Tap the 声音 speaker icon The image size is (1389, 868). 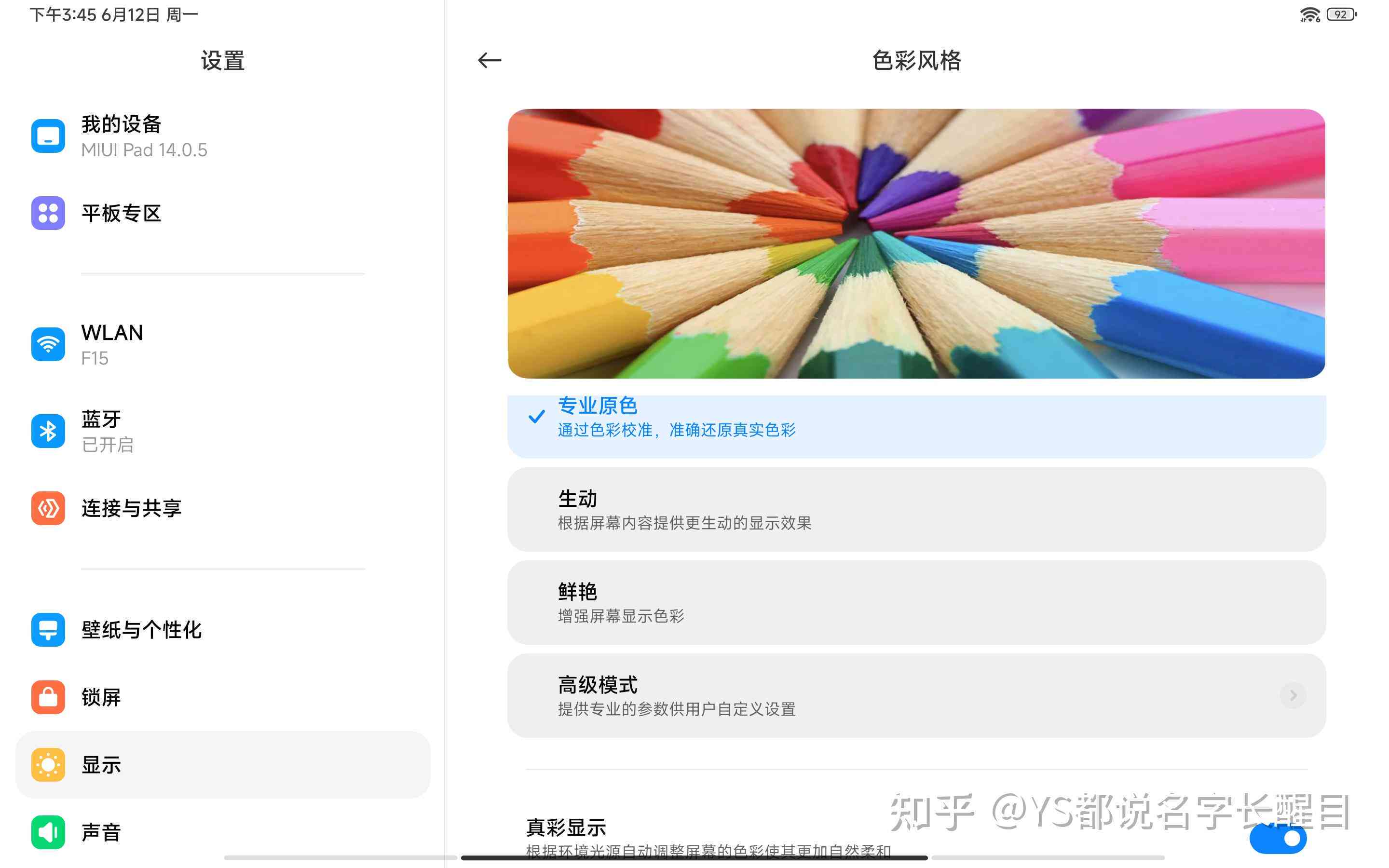point(48,832)
